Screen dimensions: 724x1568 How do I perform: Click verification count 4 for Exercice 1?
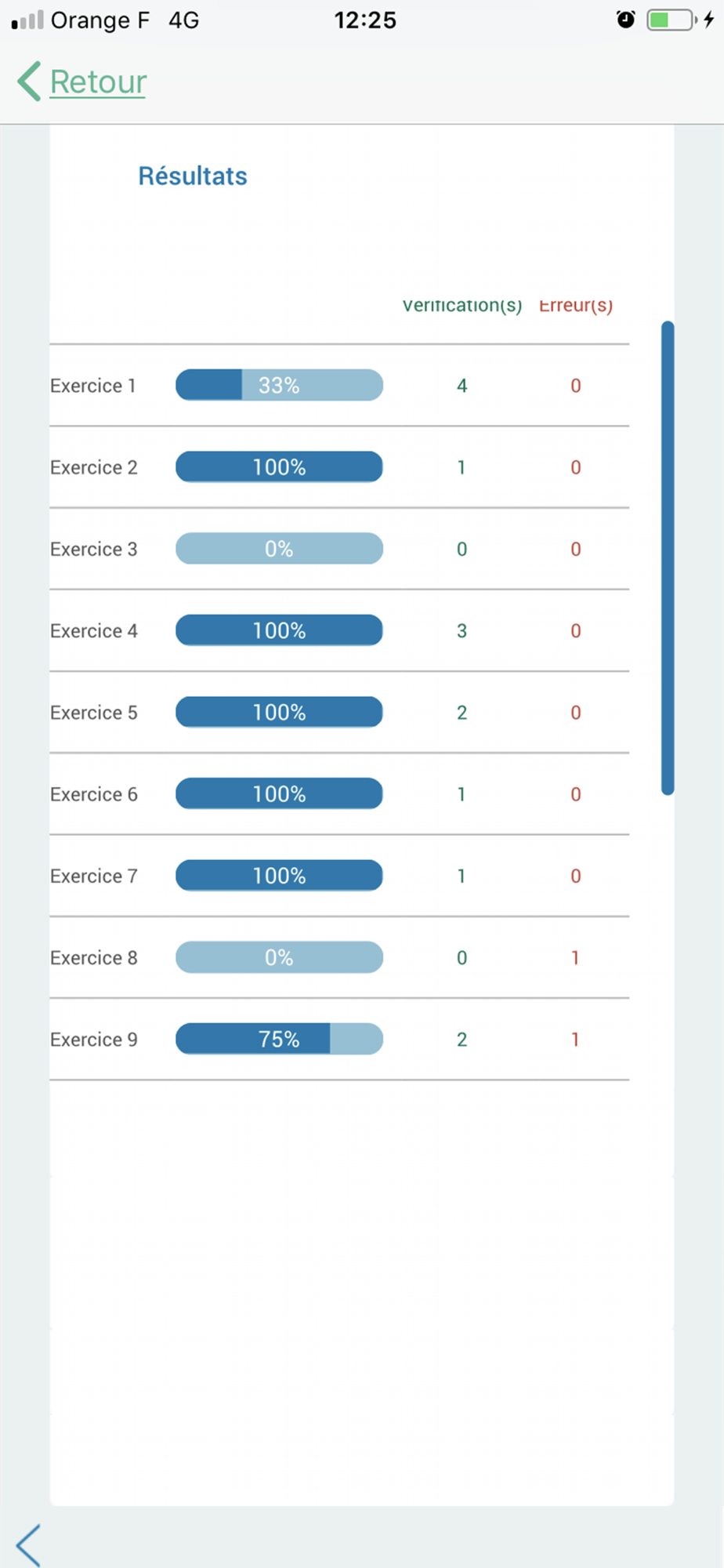tap(462, 386)
